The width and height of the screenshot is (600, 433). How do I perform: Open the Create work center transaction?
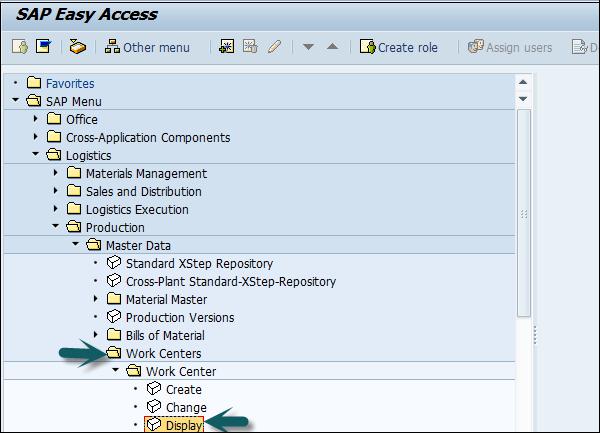pos(183,389)
